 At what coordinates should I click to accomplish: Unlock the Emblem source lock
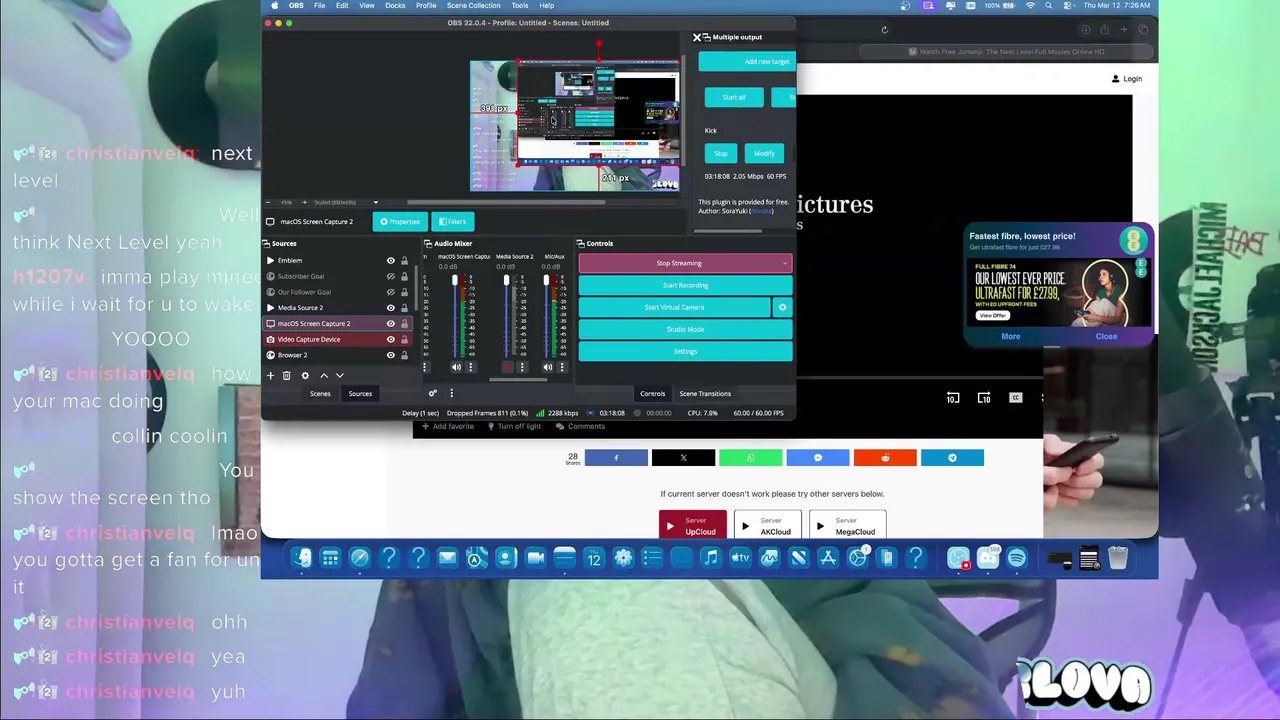404,260
